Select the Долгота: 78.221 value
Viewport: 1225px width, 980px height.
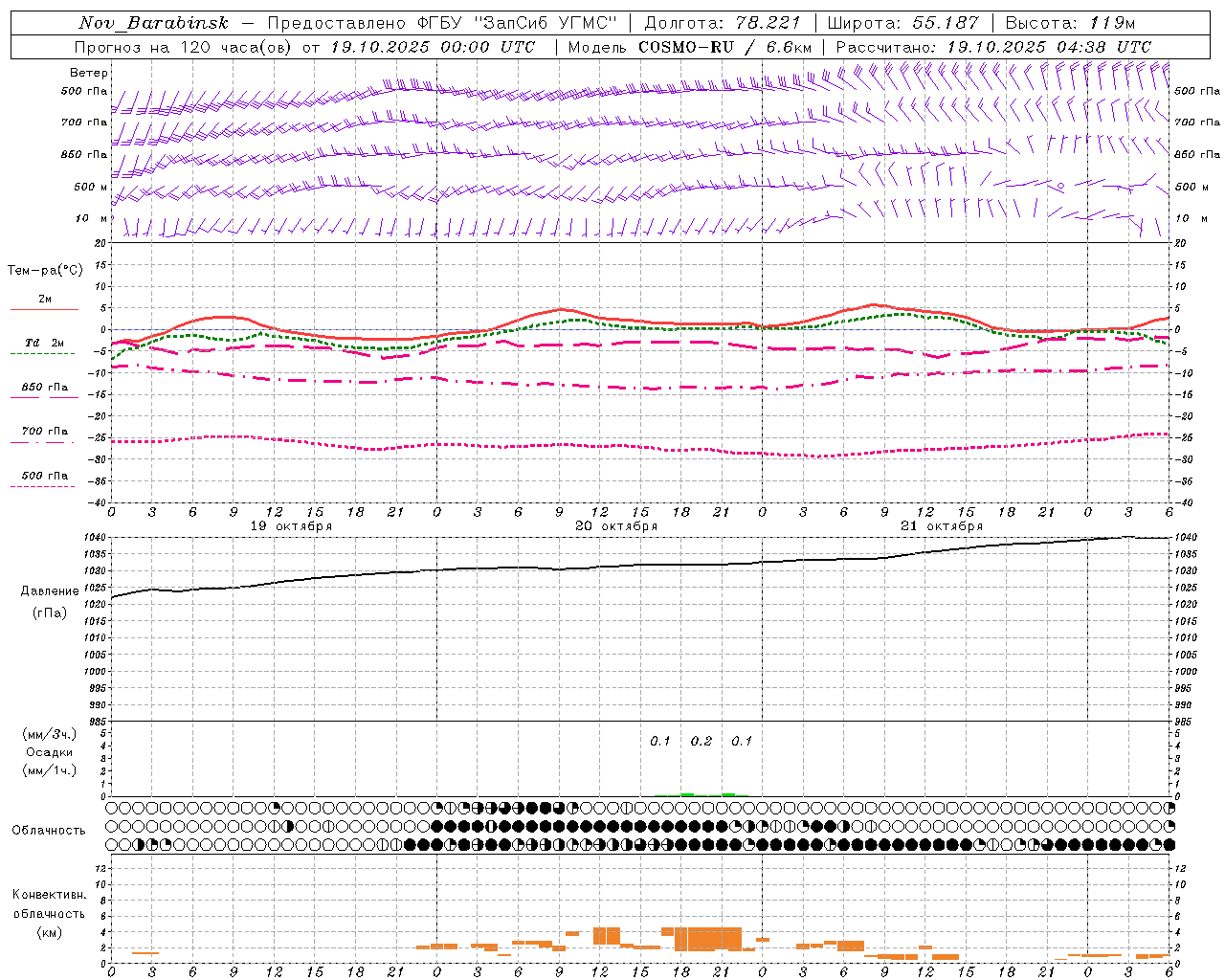coord(723,23)
